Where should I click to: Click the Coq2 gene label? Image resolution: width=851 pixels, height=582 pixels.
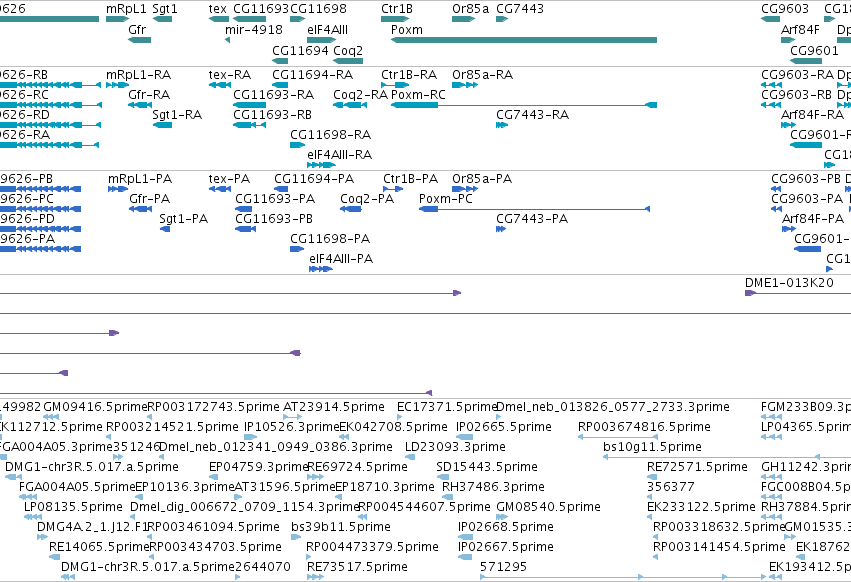348,50
